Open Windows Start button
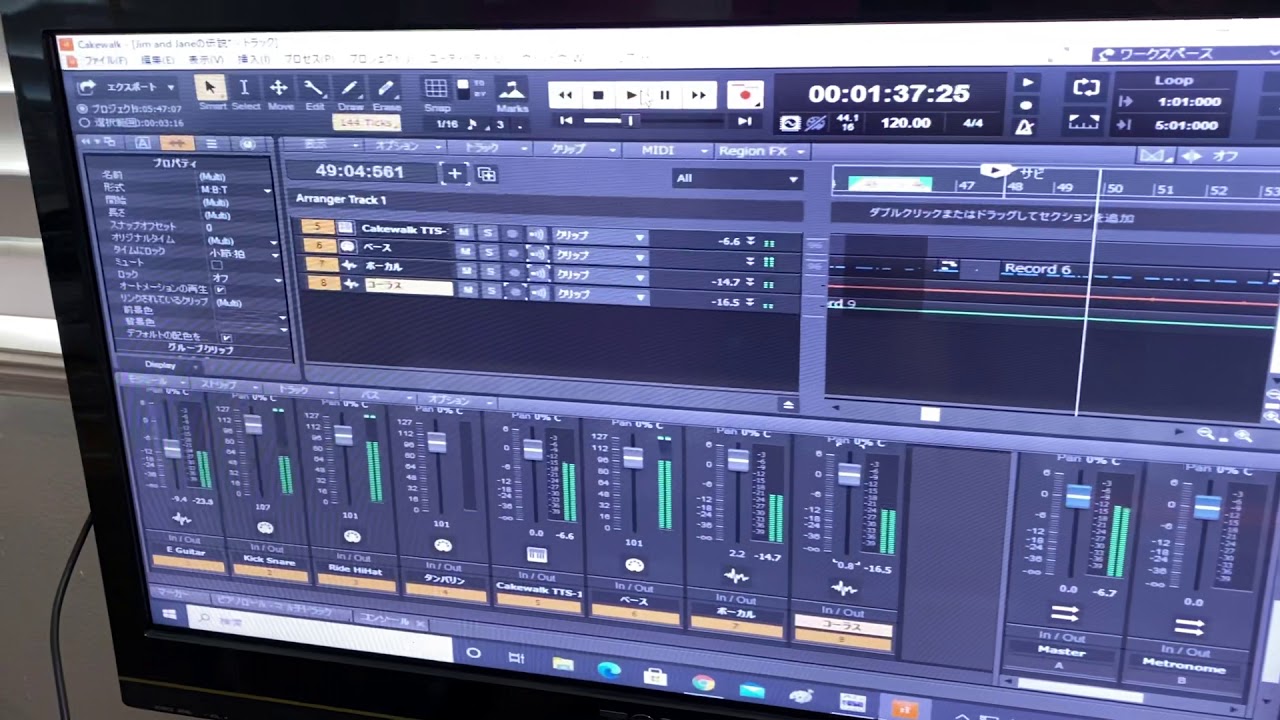 coord(170,616)
